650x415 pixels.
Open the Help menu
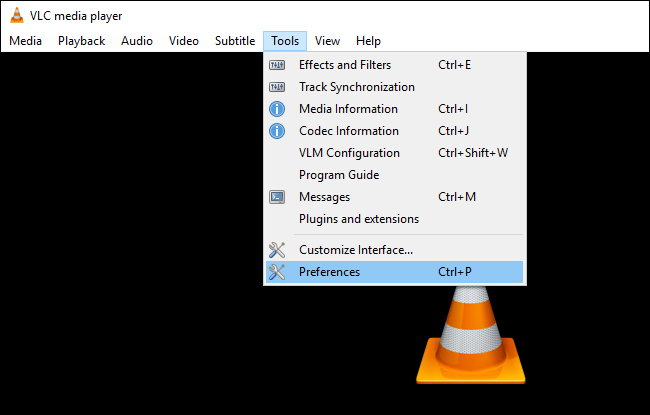point(368,41)
